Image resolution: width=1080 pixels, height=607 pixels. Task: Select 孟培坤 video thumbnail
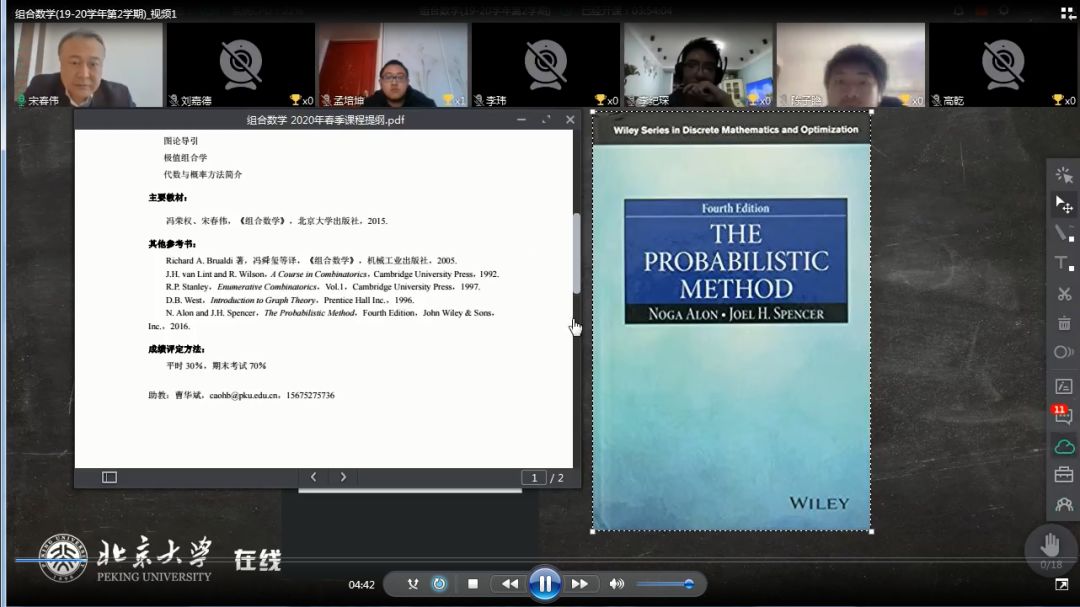[x=393, y=65]
